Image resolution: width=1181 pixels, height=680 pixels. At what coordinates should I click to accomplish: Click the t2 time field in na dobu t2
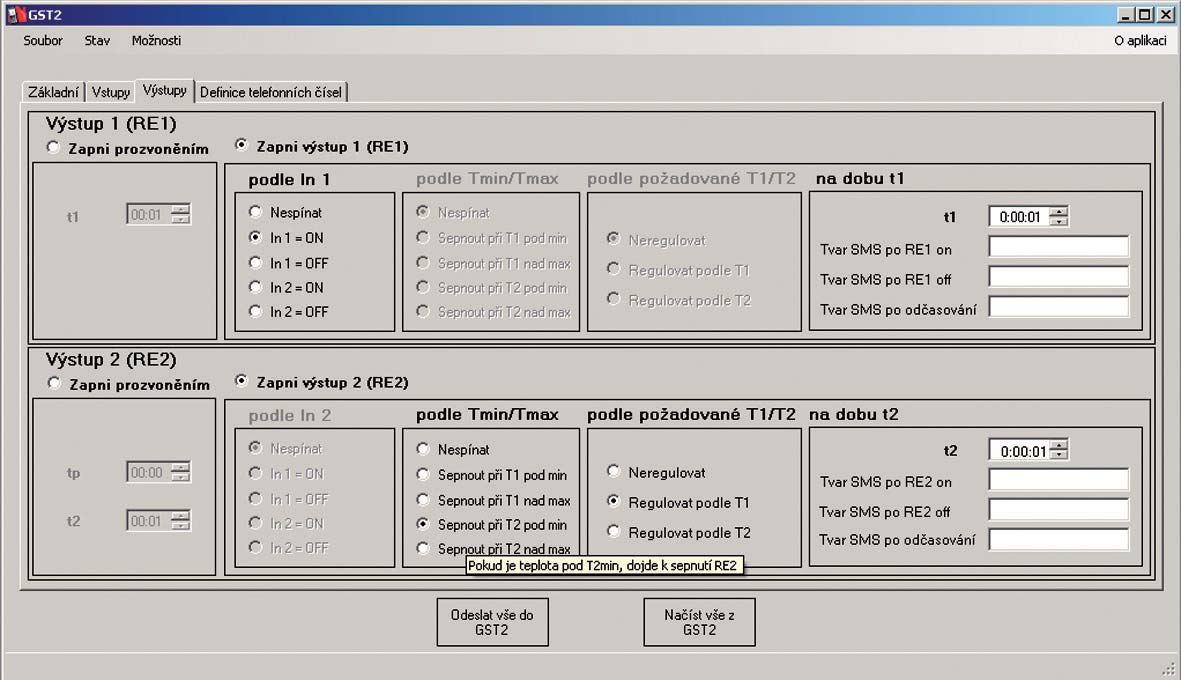1020,450
